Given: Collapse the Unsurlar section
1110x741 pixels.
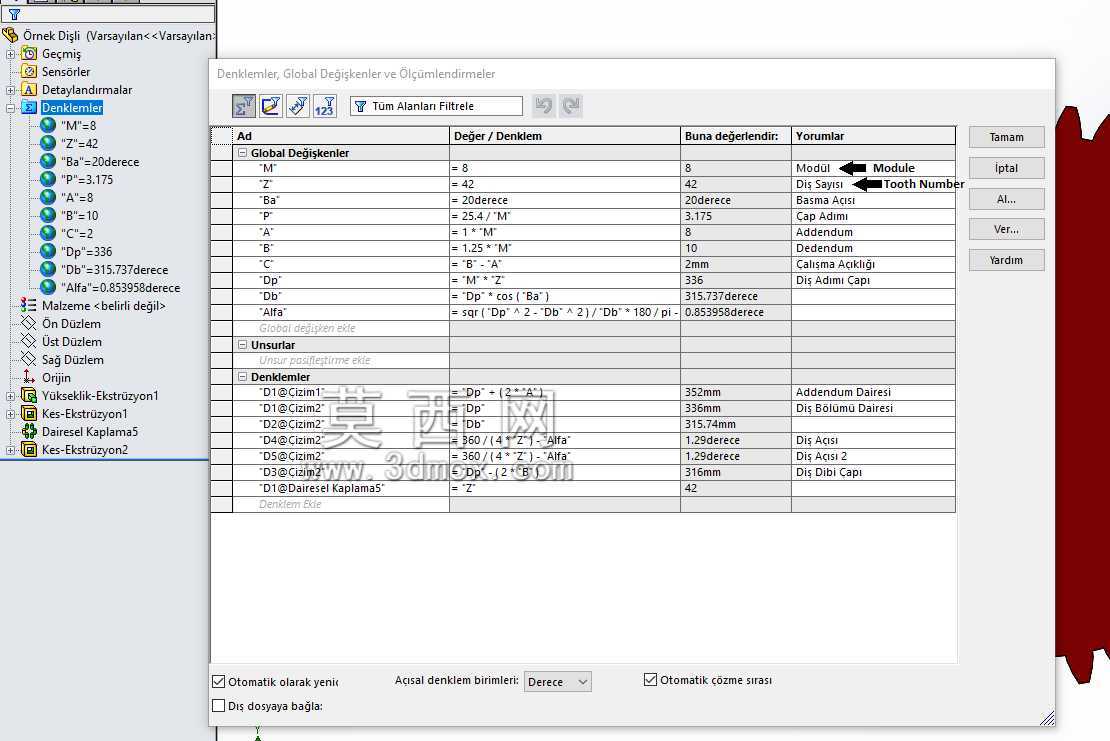Looking at the screenshot, I should (x=243, y=345).
